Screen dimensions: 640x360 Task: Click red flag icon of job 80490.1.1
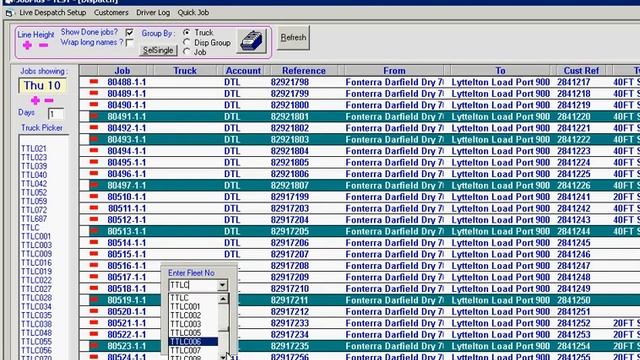click(x=94, y=104)
